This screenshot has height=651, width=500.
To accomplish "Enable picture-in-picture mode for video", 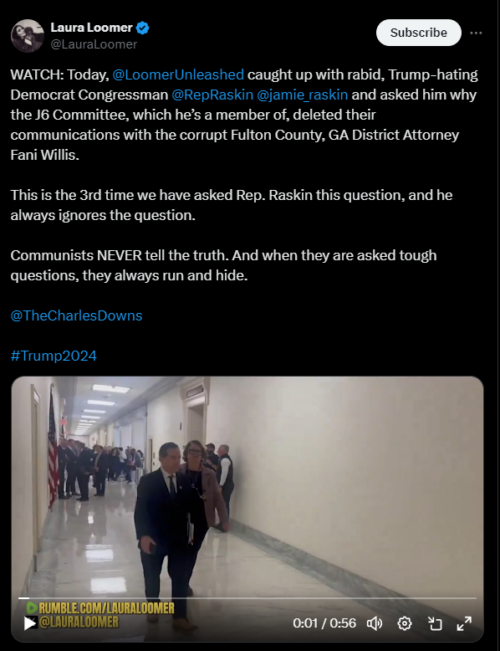I will click(x=434, y=623).
